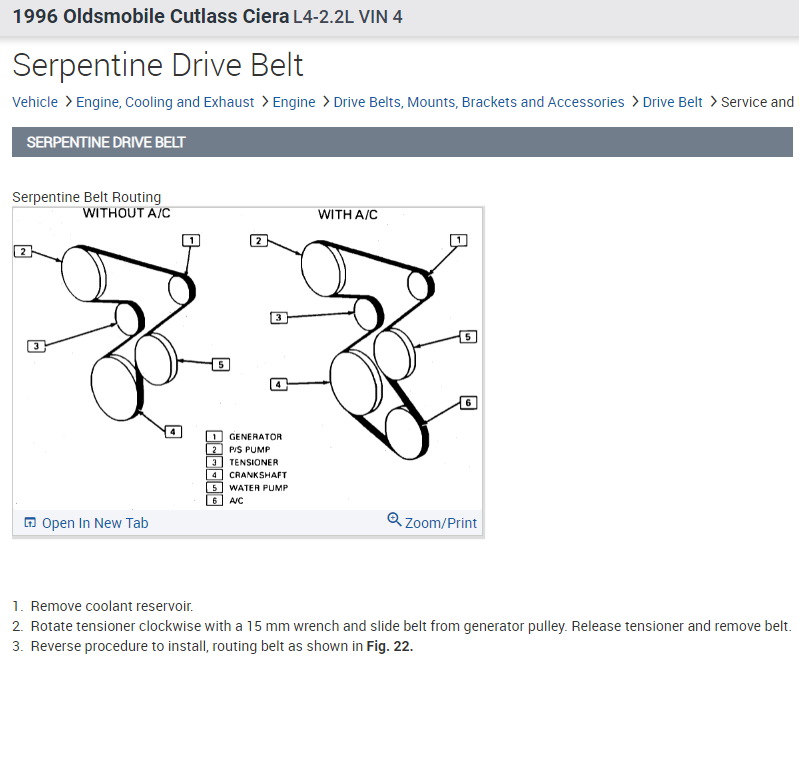Viewport: 799px width, 778px height.
Task: Click the chevron after Vehicle breadcrumb
Action: (68, 102)
